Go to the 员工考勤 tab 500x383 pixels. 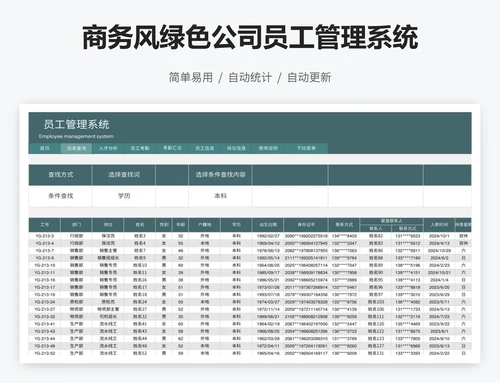[x=140, y=148]
